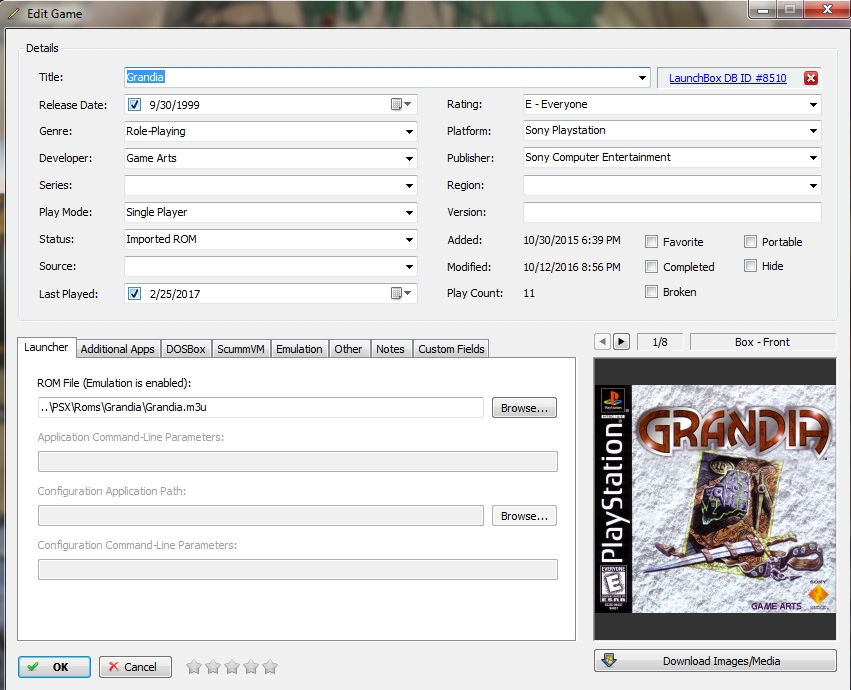851x690 pixels.
Task: Expand the Play Mode dropdown
Action: click(x=409, y=212)
